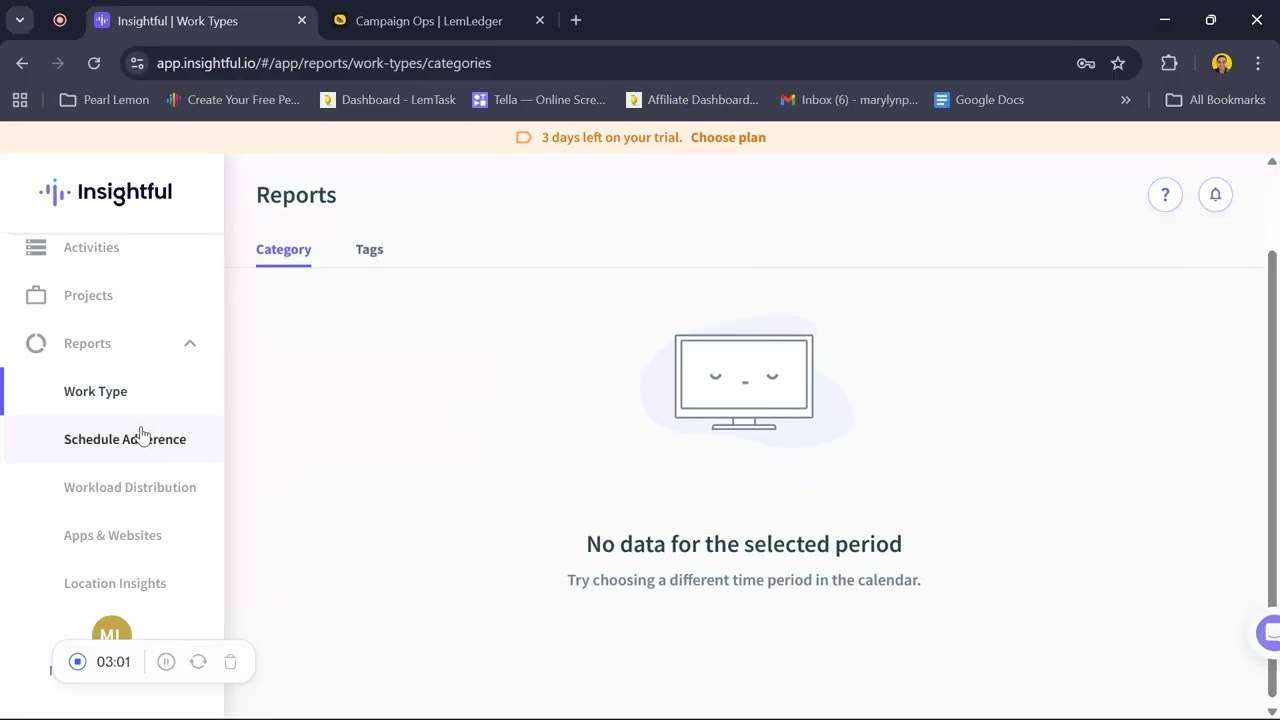Restart the recording

pyautogui.click(x=198, y=662)
